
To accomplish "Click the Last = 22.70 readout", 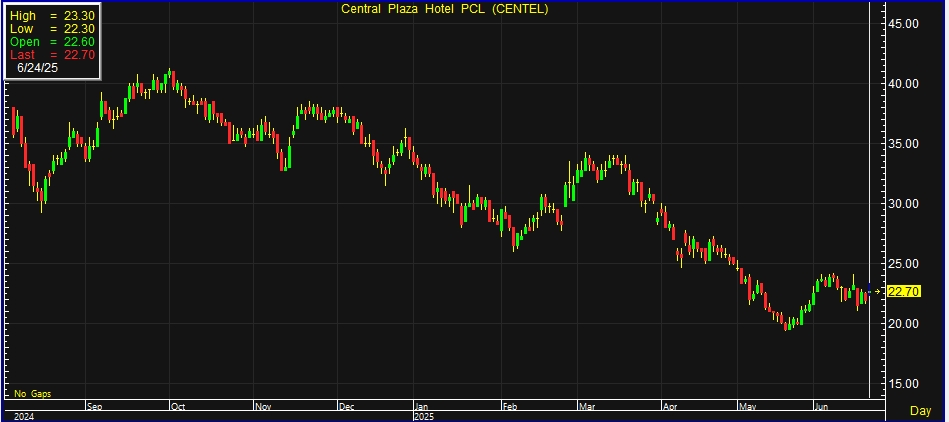I will [x=51, y=55].
